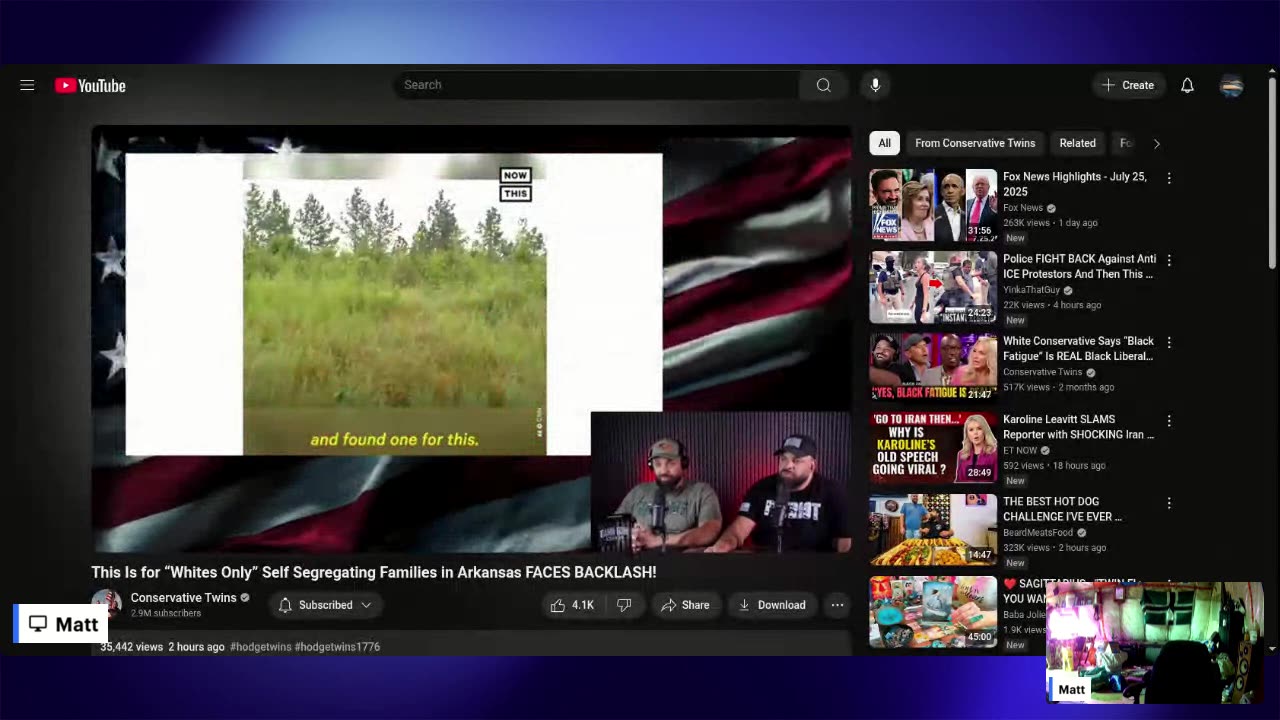Viewport: 1280px width, 720px height.
Task: Click the Share button
Action: 685,605
